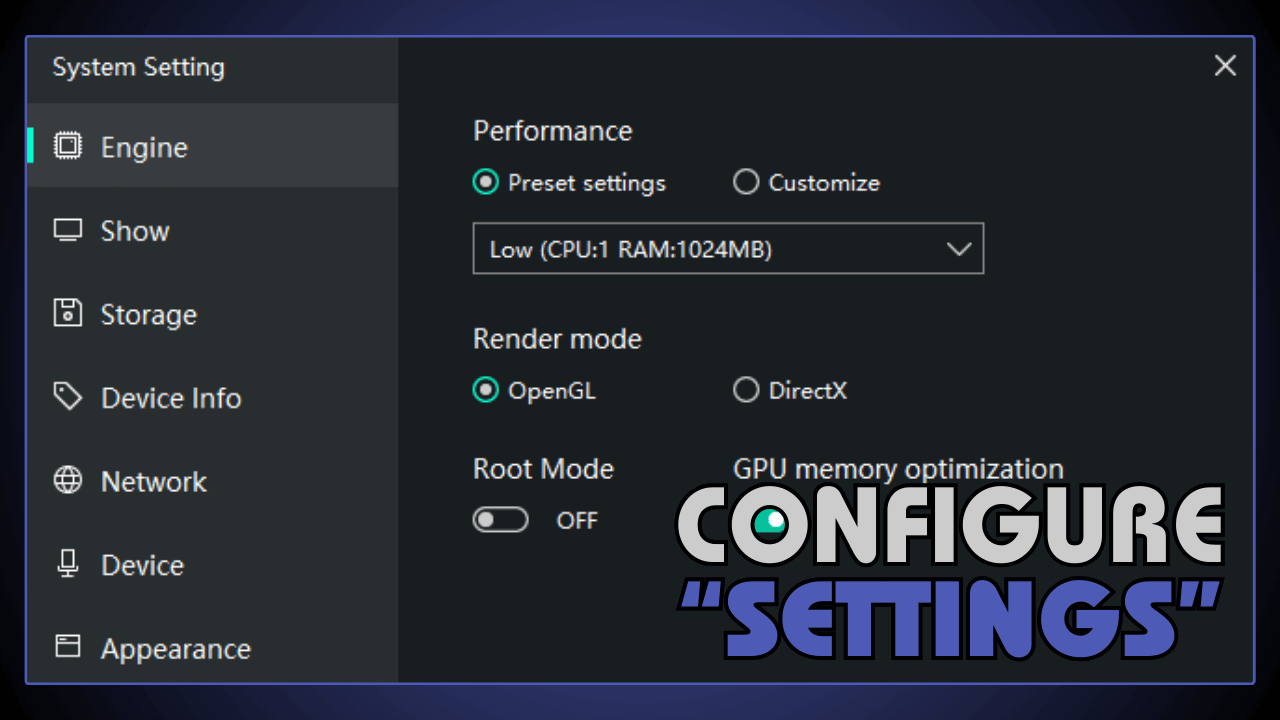This screenshot has width=1280, height=720.
Task: Toggle GPU memory optimization off
Action: coord(770,520)
